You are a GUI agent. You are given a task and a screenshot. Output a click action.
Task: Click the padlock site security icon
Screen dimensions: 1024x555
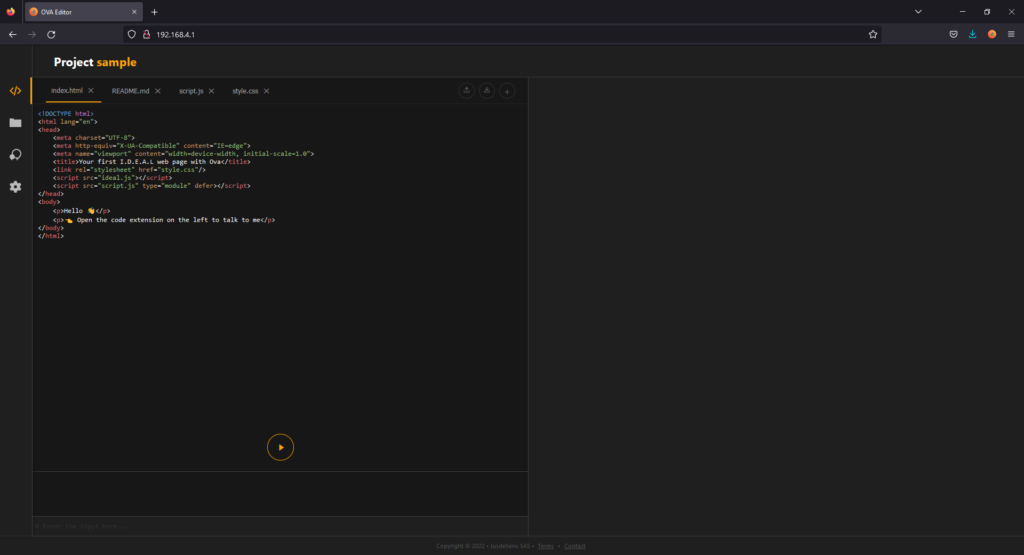click(x=146, y=35)
